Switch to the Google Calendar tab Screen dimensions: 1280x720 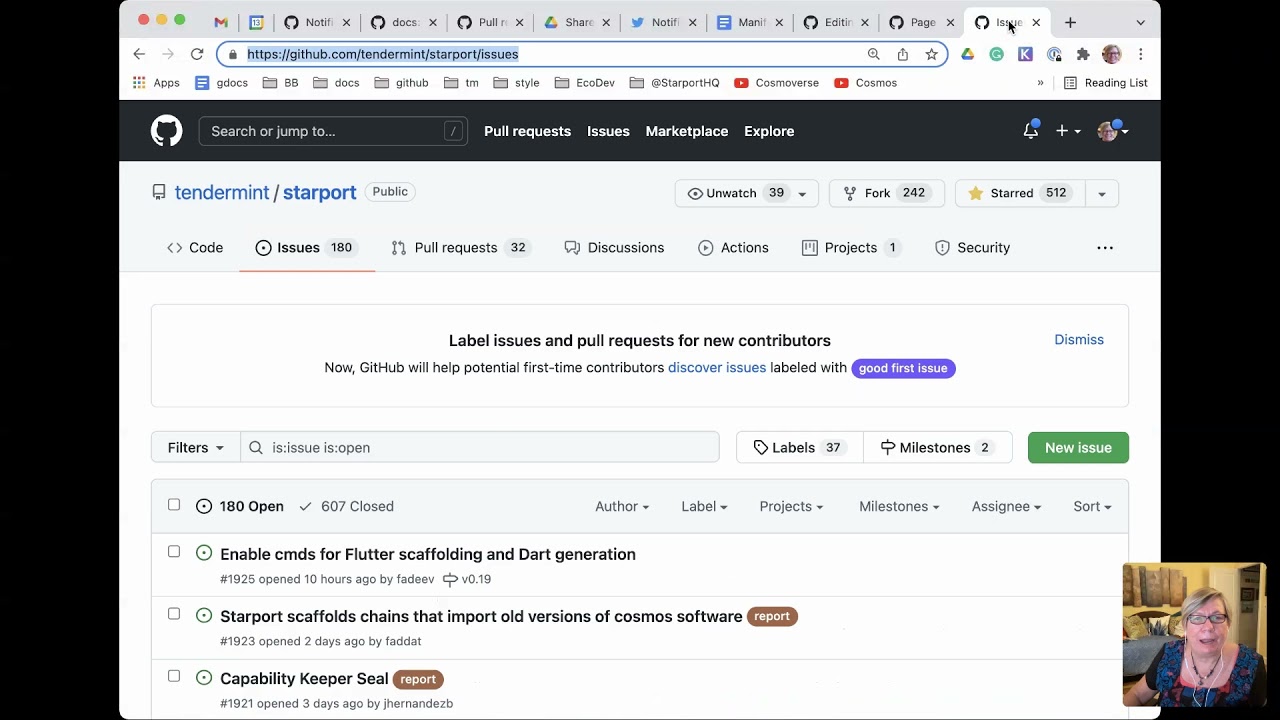(256, 22)
